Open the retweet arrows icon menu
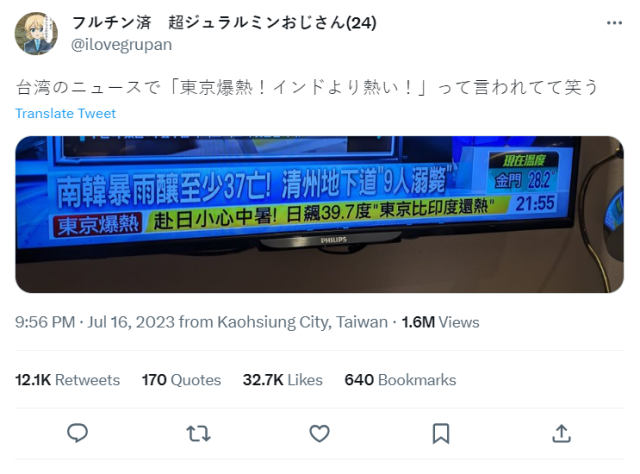Viewport: 640px width, 474px height. [198, 434]
